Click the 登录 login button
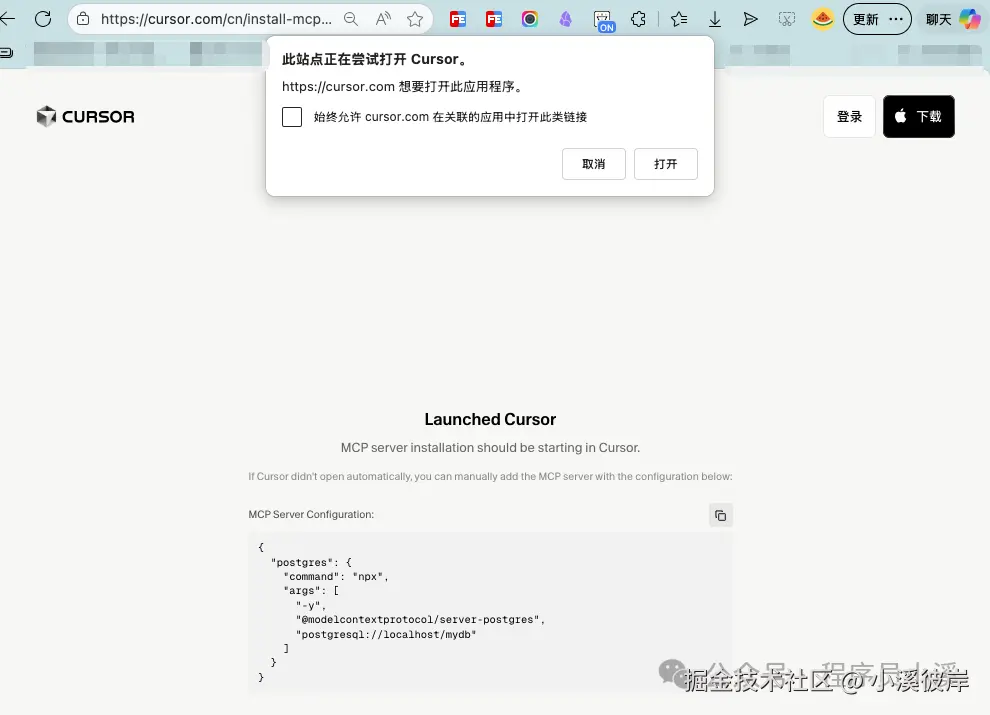Screen dimensions: 990x715 pyautogui.click(x=849, y=116)
